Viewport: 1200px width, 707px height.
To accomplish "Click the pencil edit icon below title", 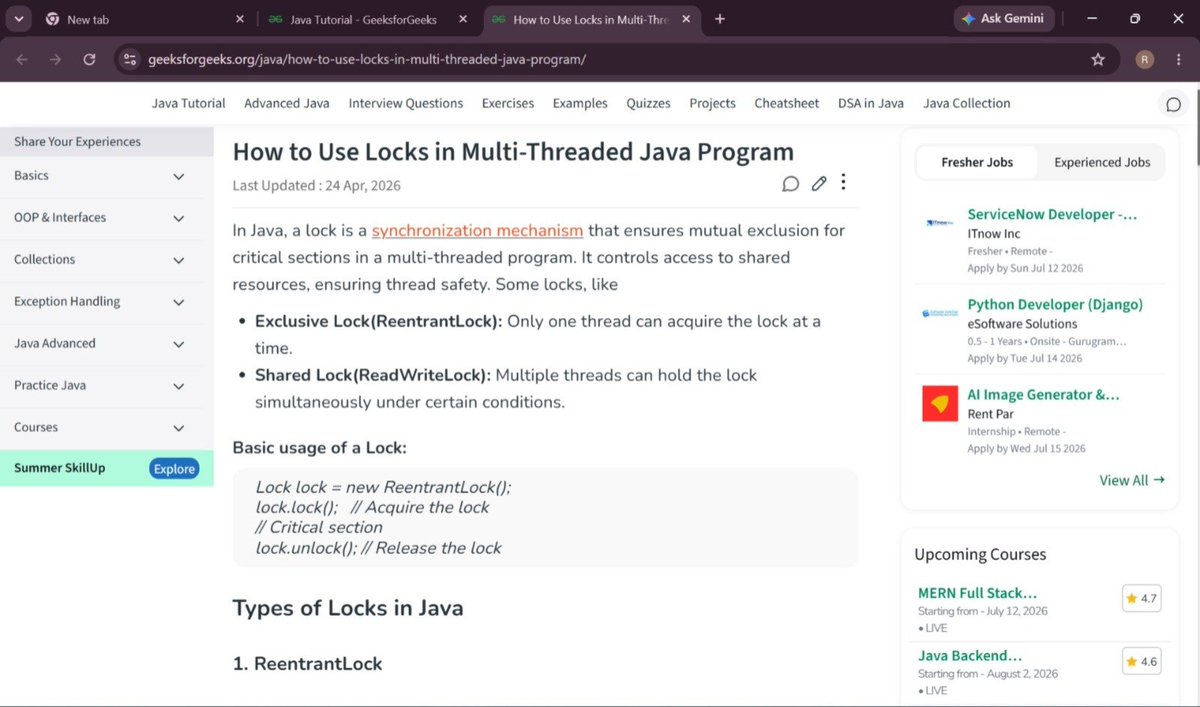I will click(819, 183).
